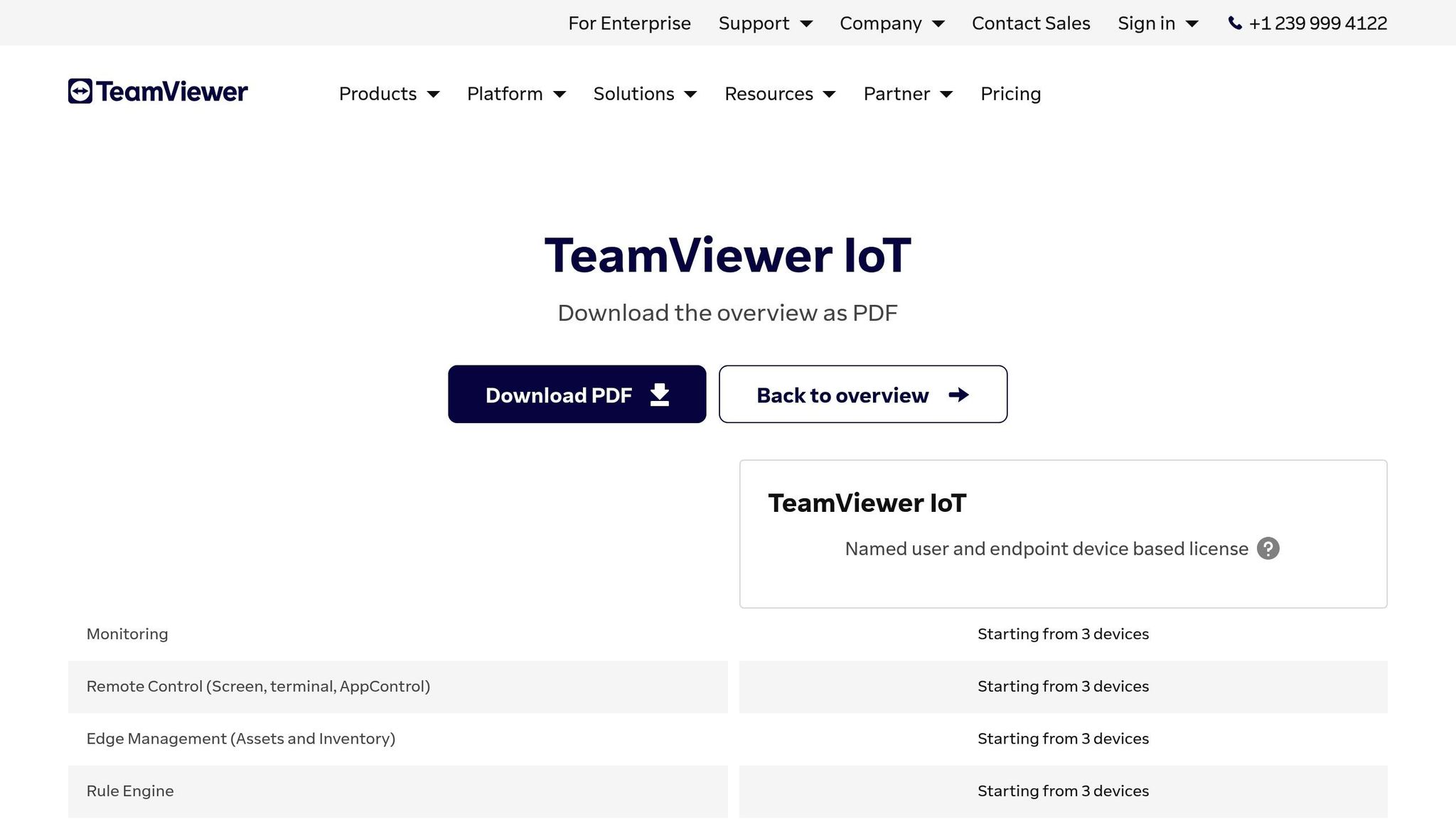Open the Pricing page

click(1010, 94)
